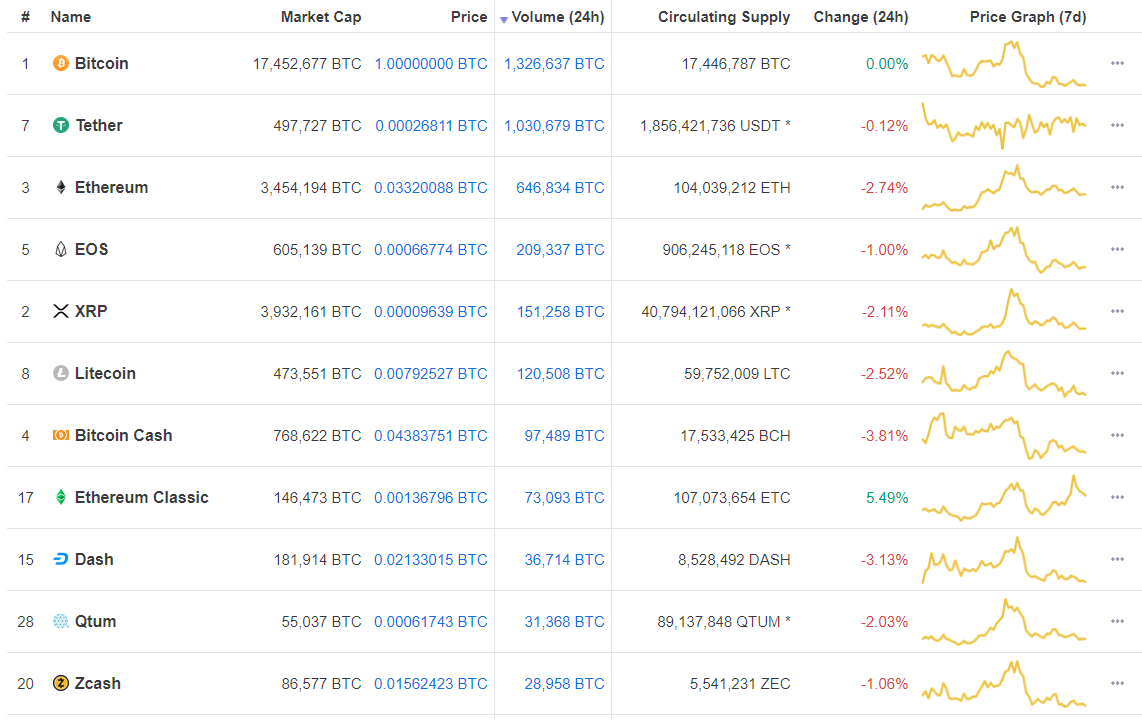Image resolution: width=1142 pixels, height=720 pixels.
Task: Click Tether's 1,030,679 BTC volume link
Action: coord(554,126)
